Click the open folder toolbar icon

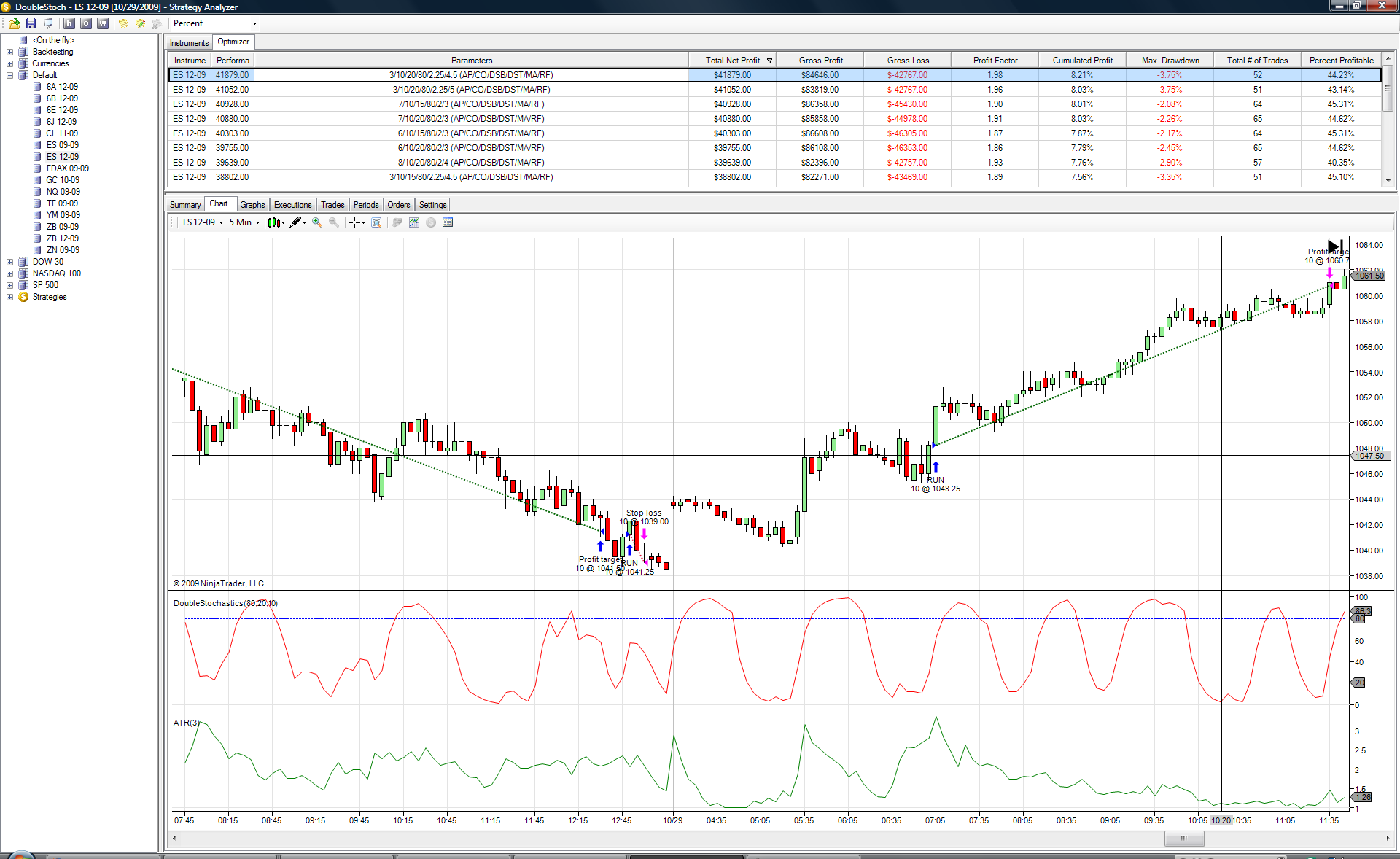pos(14,23)
